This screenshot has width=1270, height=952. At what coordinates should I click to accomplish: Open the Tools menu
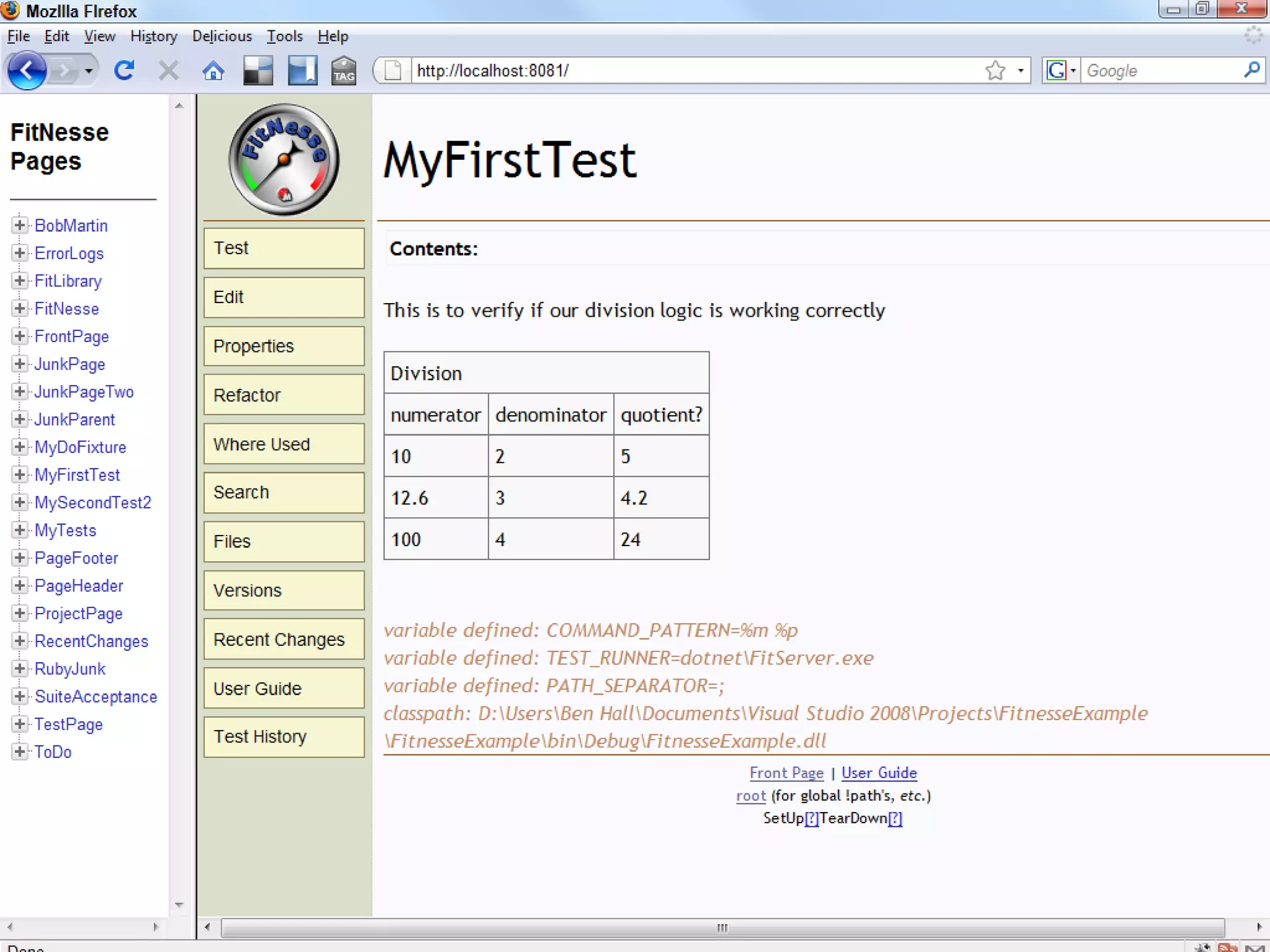tap(285, 36)
